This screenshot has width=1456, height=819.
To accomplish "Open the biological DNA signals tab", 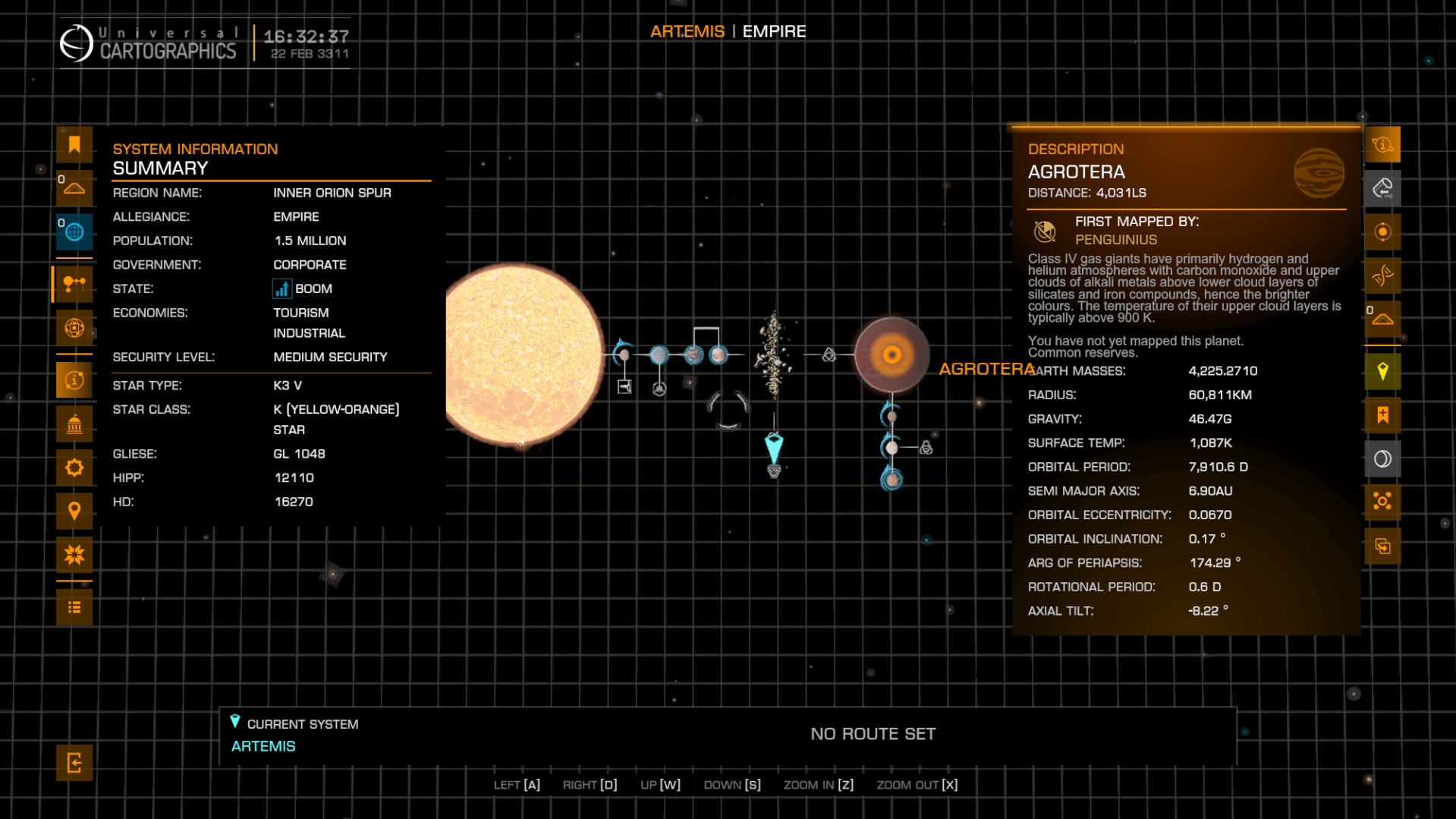I will coord(1382,276).
